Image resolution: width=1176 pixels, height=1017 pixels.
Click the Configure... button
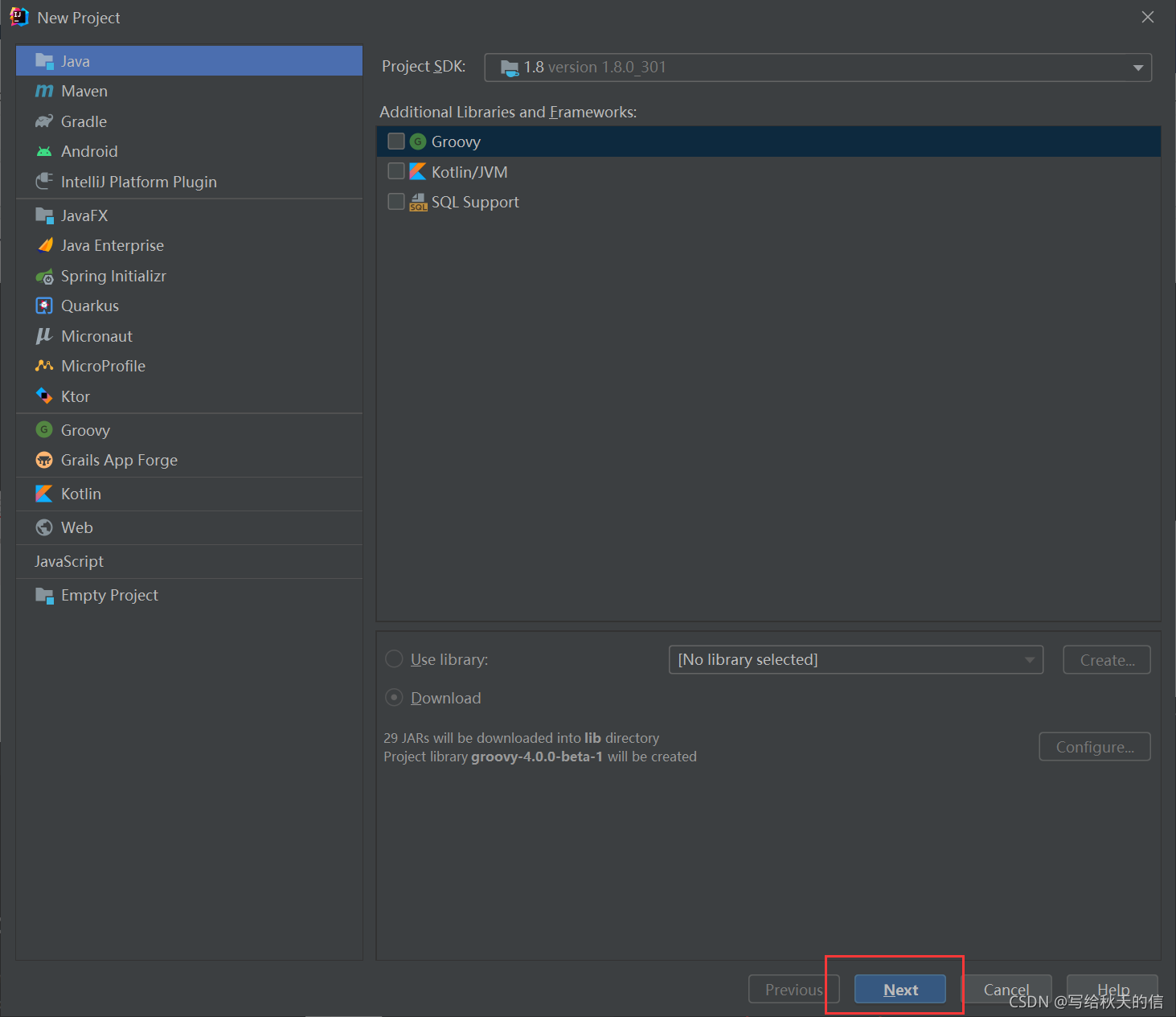coord(1095,747)
